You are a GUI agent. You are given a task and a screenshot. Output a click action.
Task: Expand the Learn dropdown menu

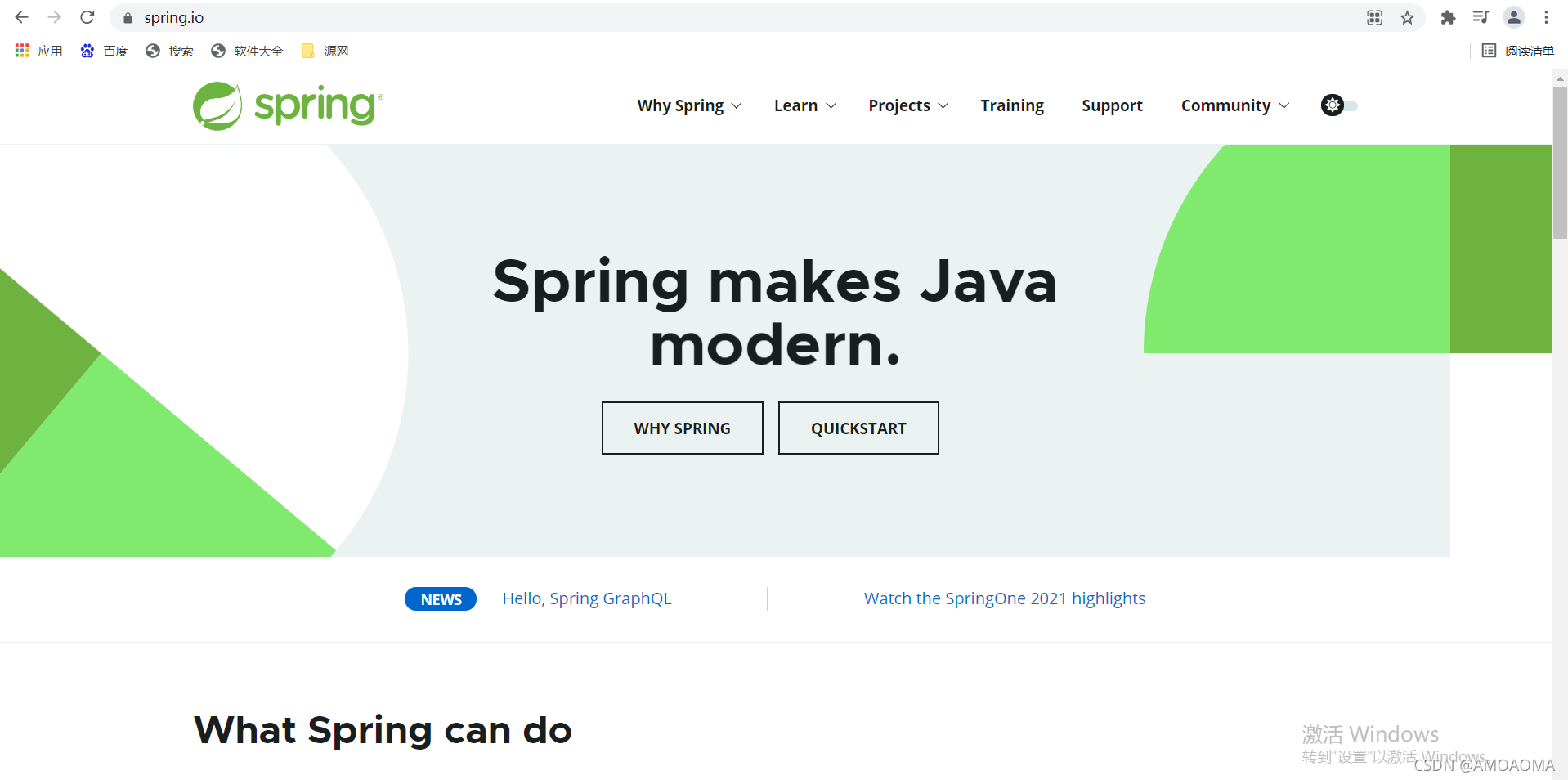pyautogui.click(x=805, y=105)
